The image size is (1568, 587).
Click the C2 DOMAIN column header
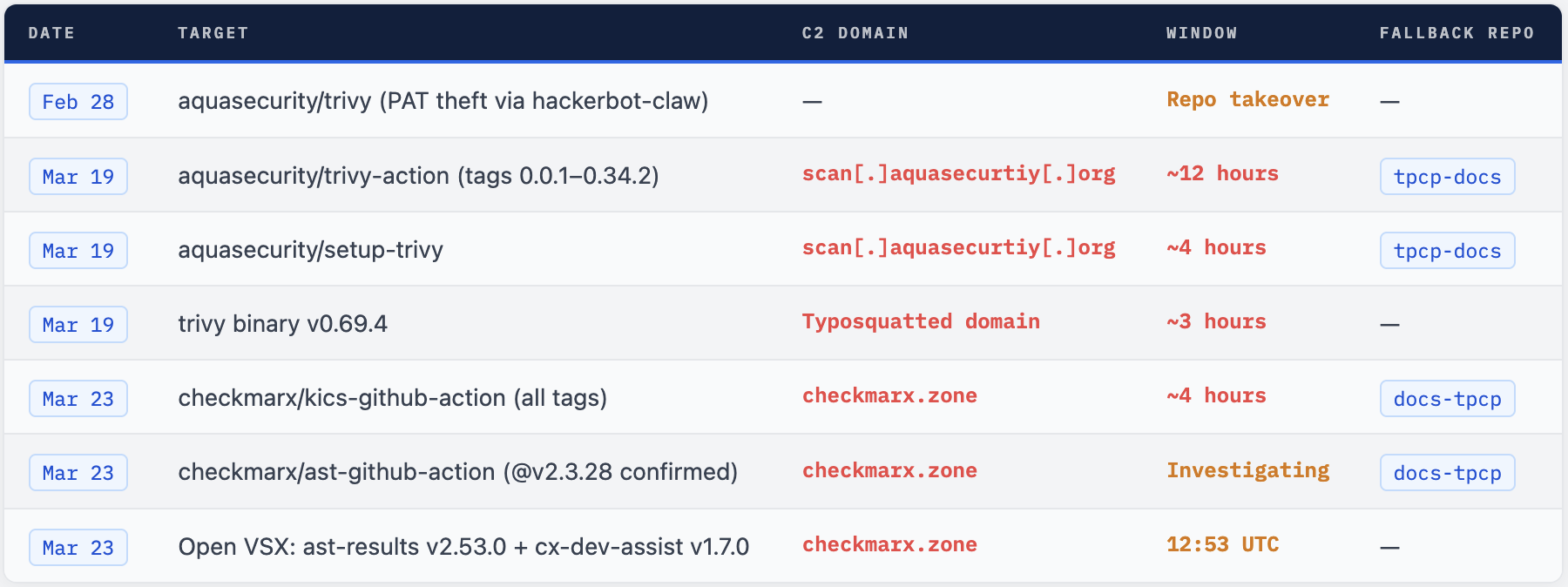(855, 33)
